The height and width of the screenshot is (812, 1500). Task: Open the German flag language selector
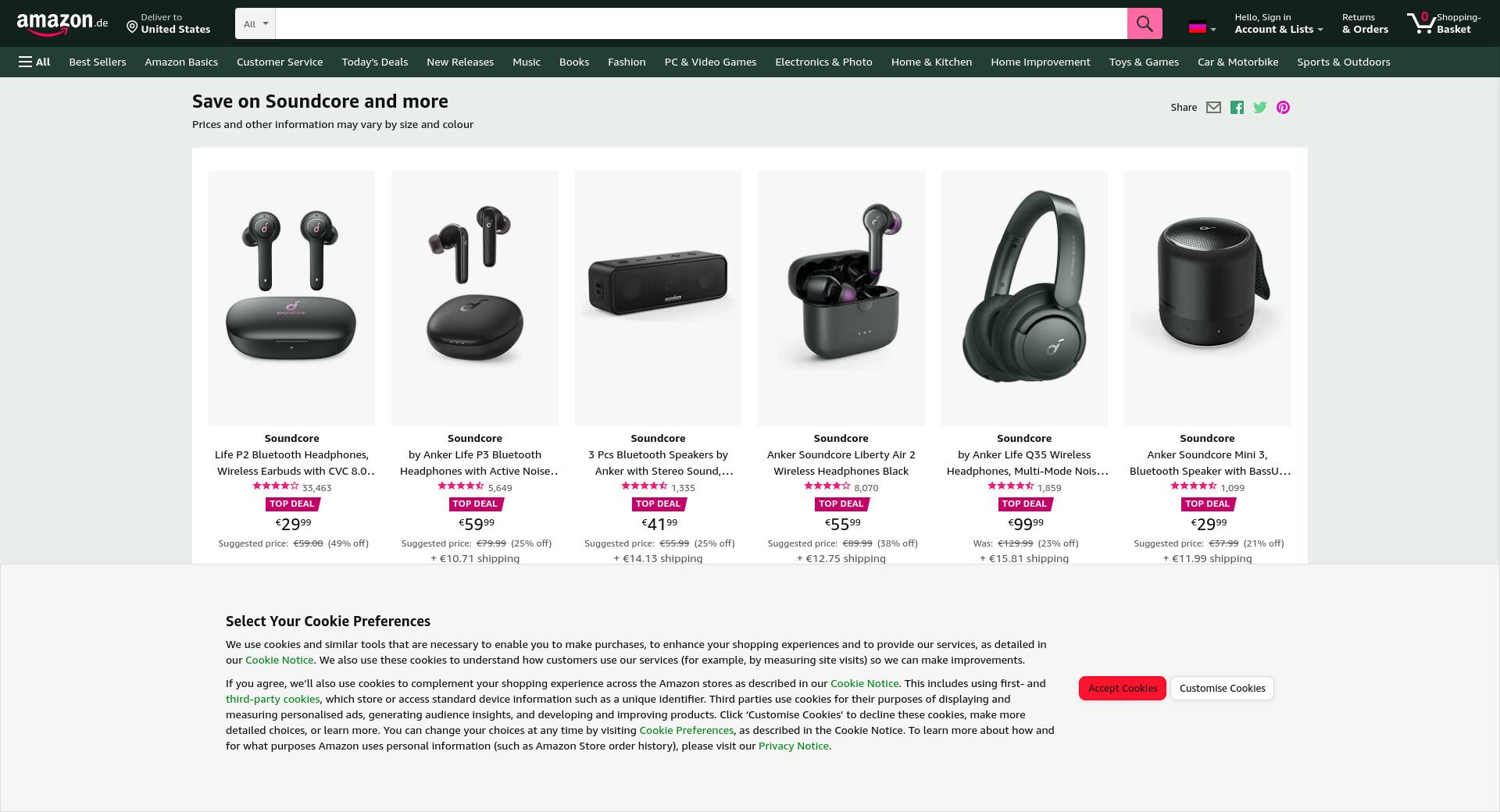(1202, 27)
